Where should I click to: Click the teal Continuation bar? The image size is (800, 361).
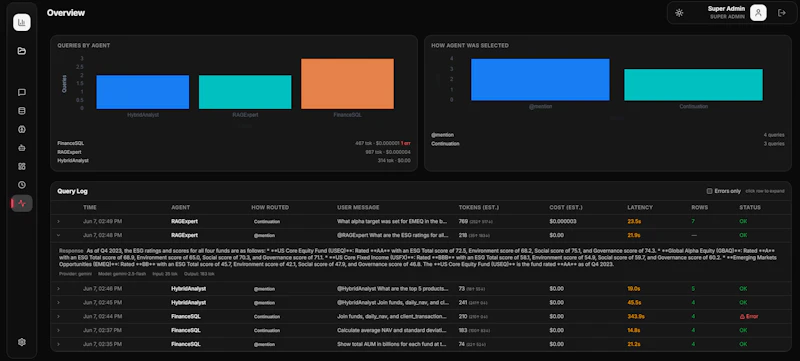(x=693, y=85)
